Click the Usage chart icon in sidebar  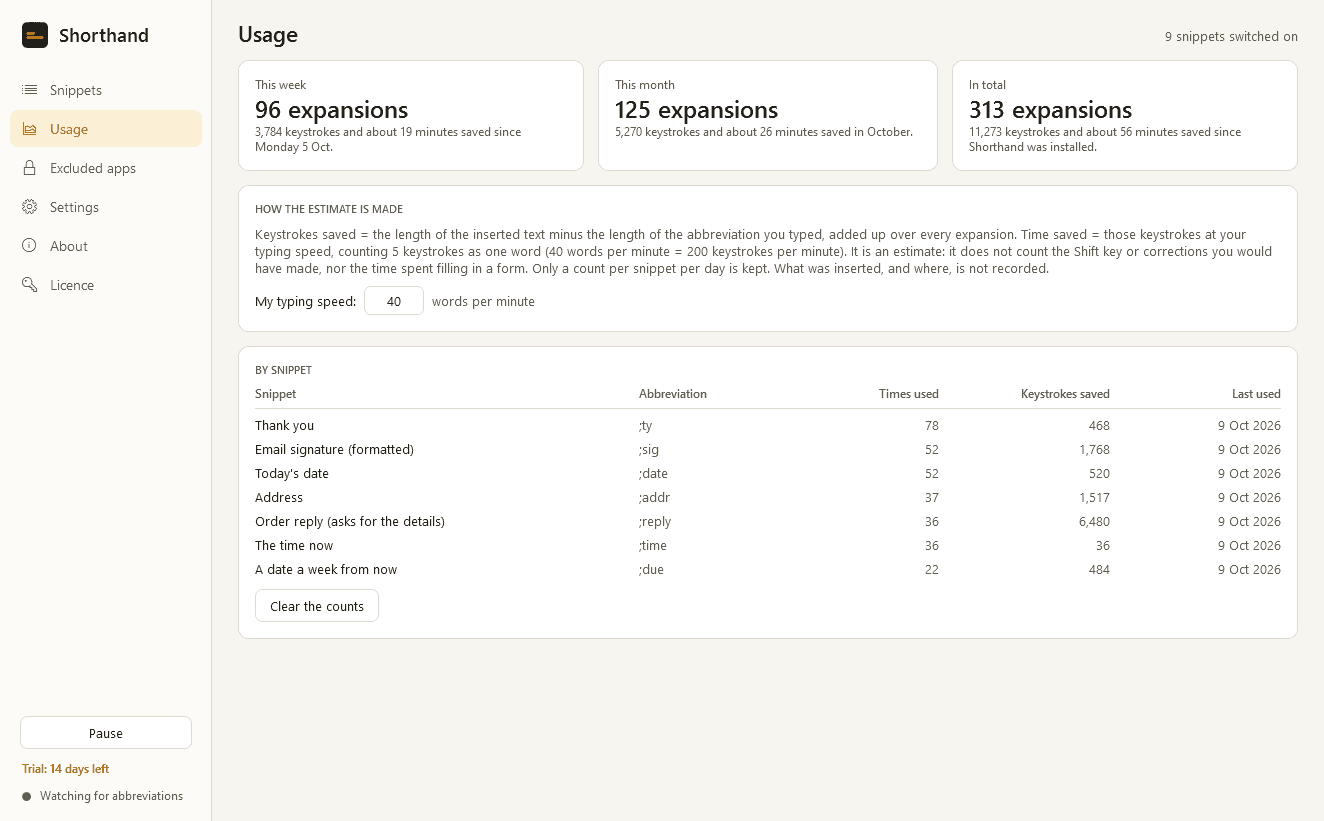point(30,129)
